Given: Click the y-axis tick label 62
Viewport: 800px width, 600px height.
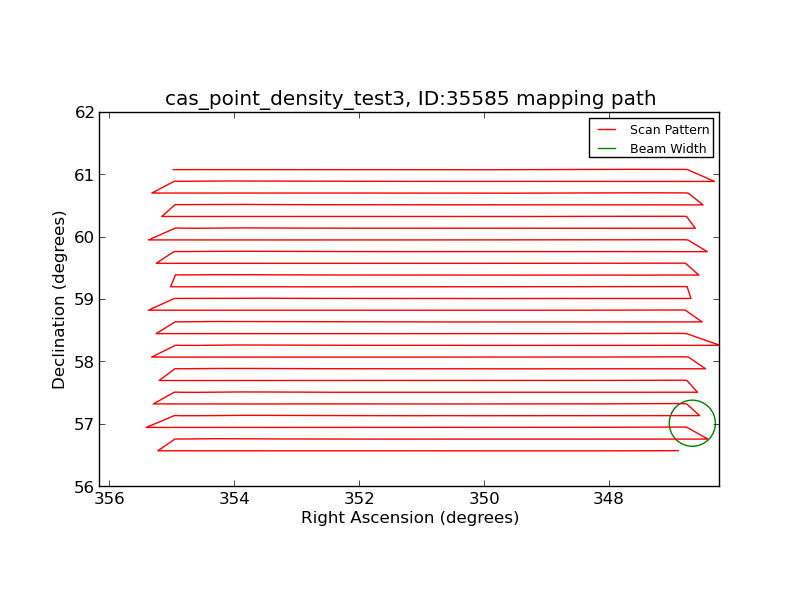Looking at the screenshot, I should pyautogui.click(x=85, y=113).
